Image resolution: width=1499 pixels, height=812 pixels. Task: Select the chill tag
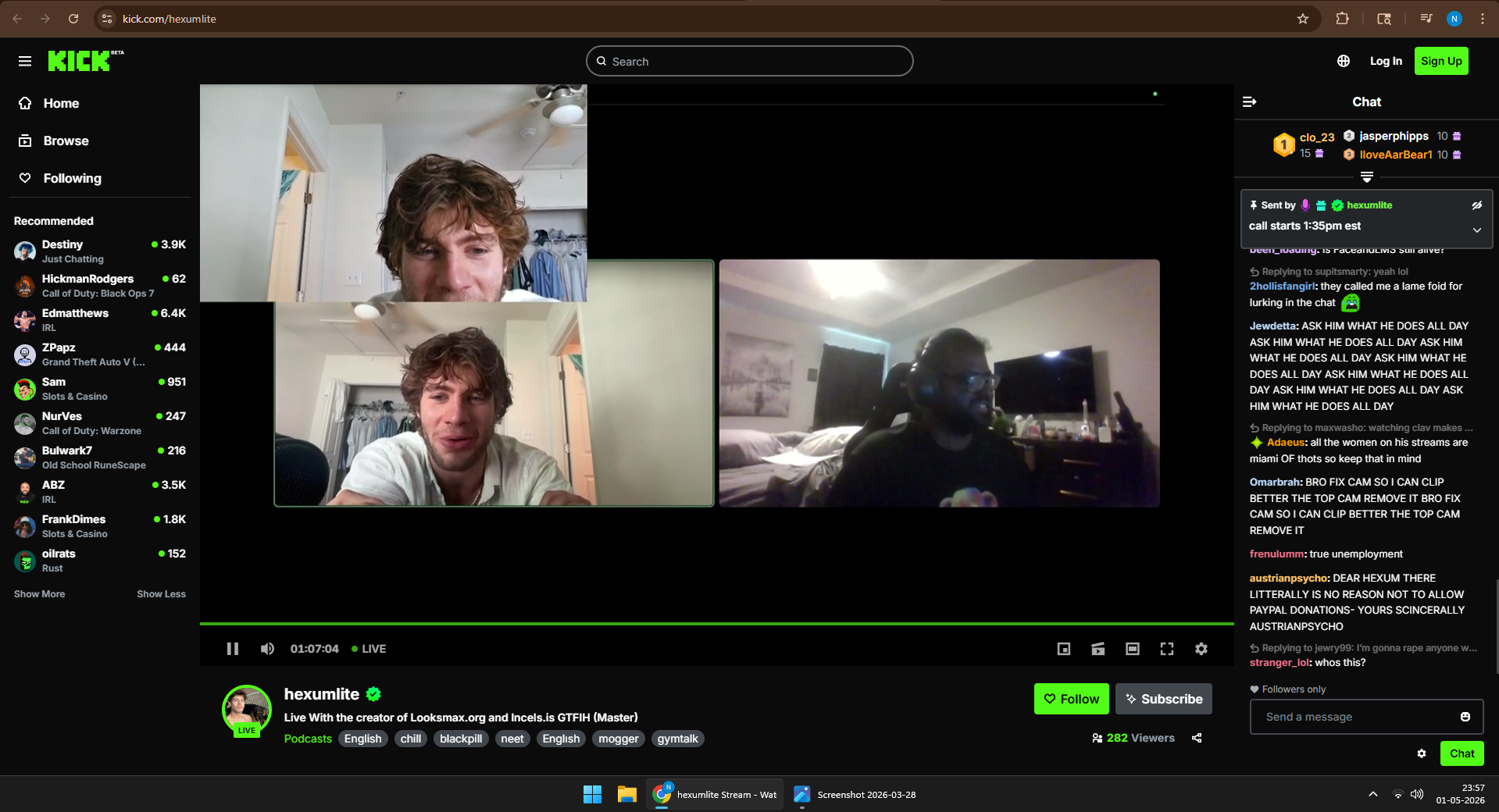(x=411, y=739)
